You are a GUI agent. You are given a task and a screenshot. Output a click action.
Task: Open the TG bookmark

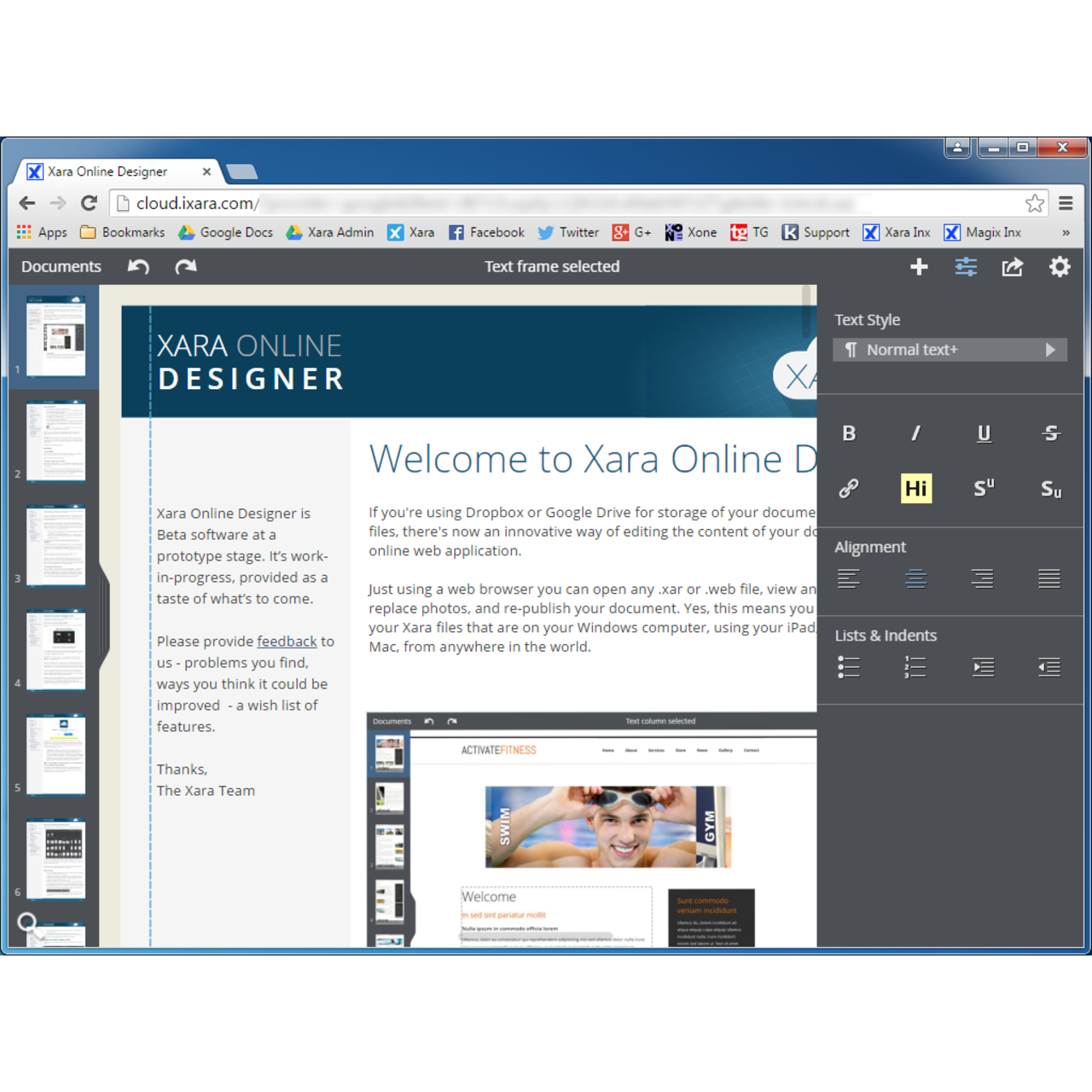coord(750,232)
